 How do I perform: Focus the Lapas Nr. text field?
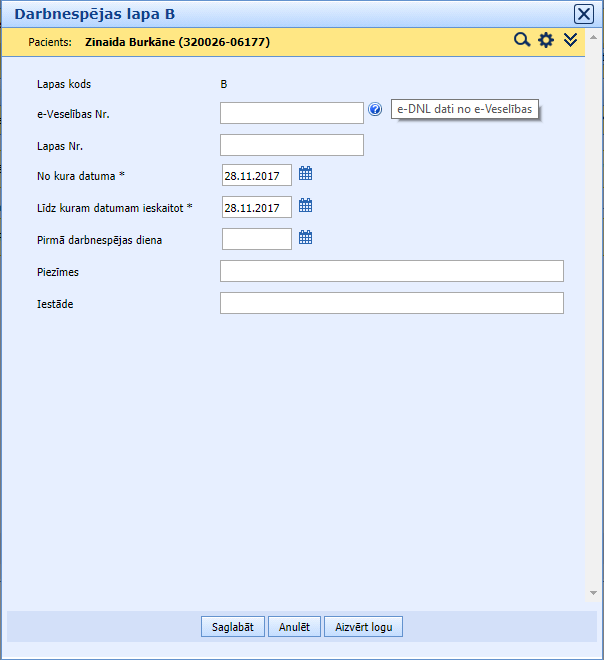[291, 145]
